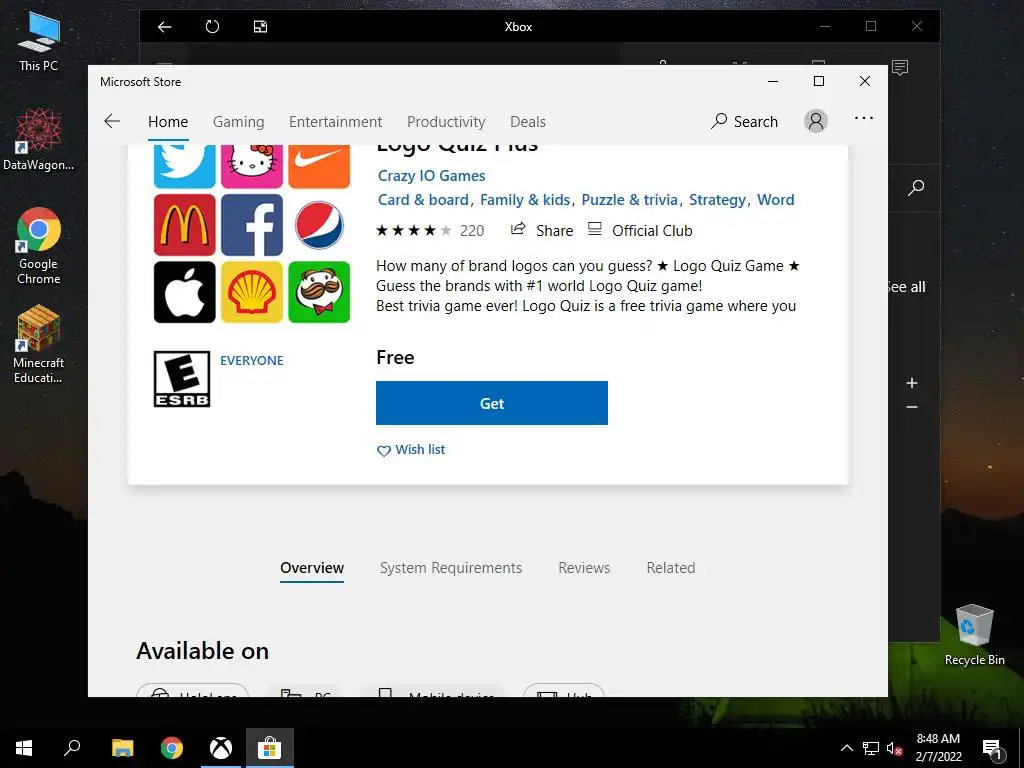1024x768 pixels.
Task: Open the Family & kids category
Action: coord(525,200)
